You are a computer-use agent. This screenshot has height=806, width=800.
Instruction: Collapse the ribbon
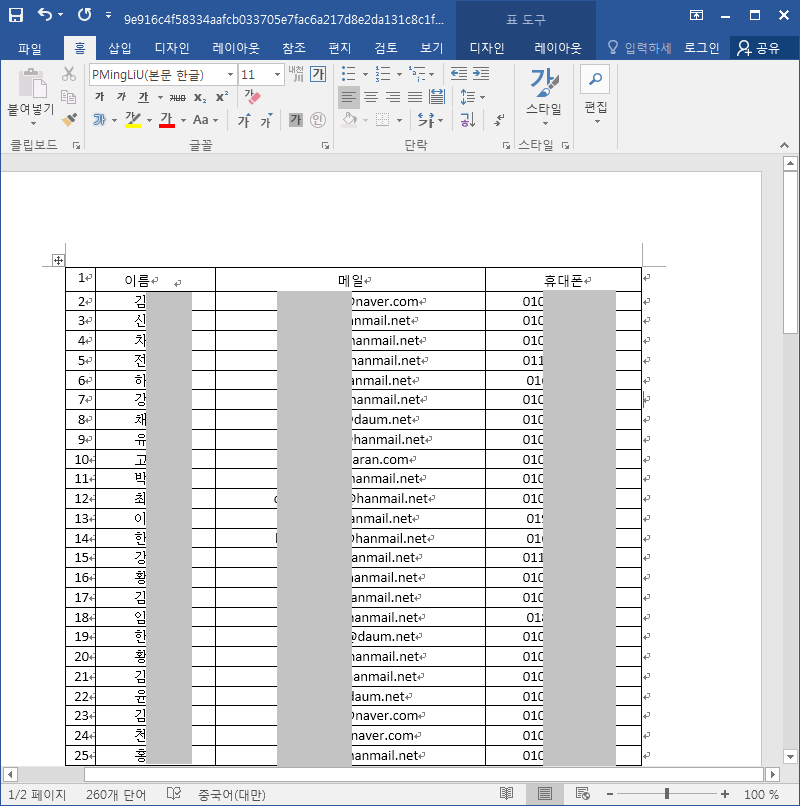(784, 145)
